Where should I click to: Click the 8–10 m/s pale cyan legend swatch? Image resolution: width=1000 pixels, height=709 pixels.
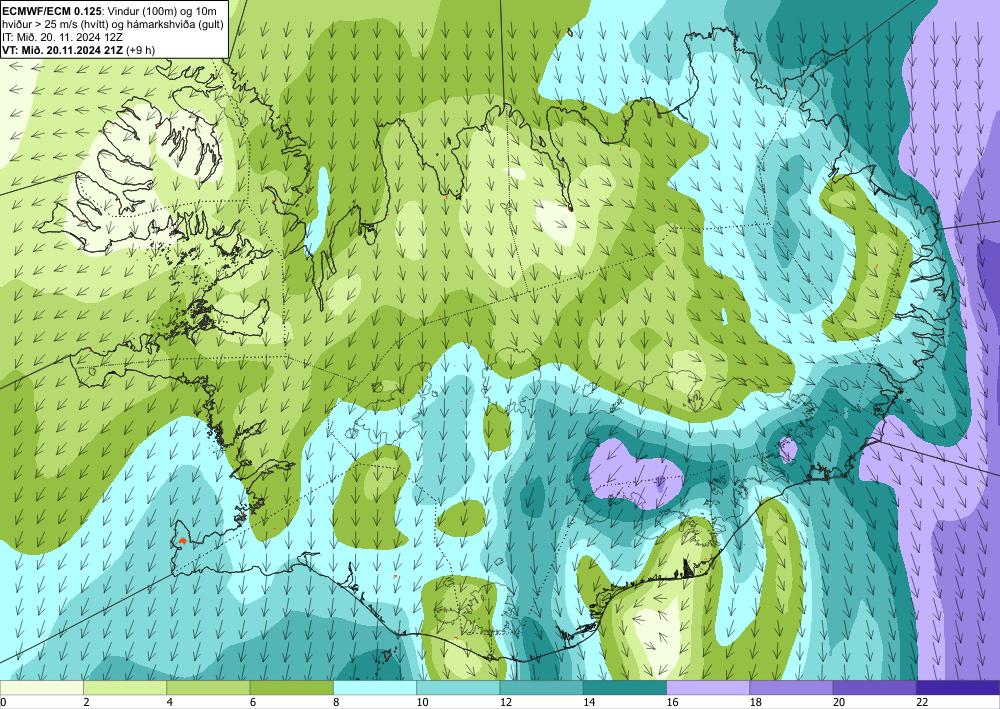click(x=375, y=687)
